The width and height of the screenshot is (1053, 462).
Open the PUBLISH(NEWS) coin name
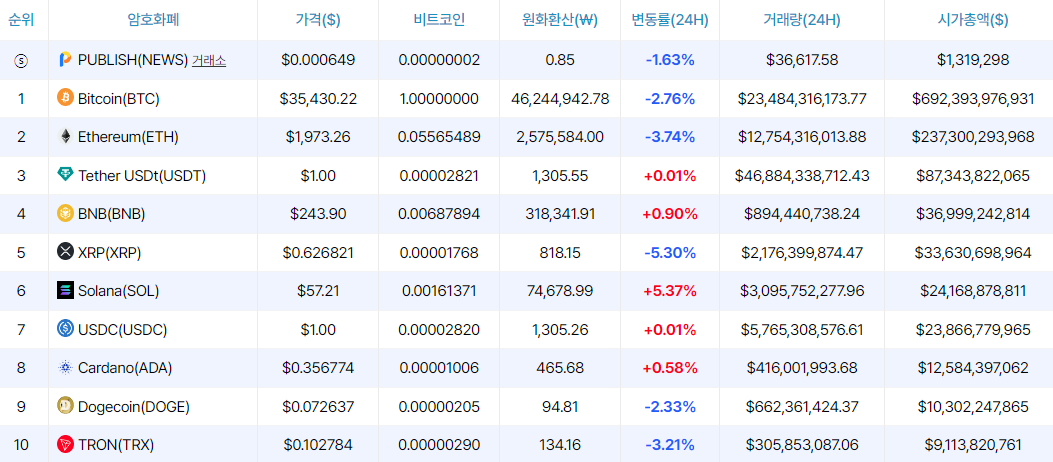point(132,60)
